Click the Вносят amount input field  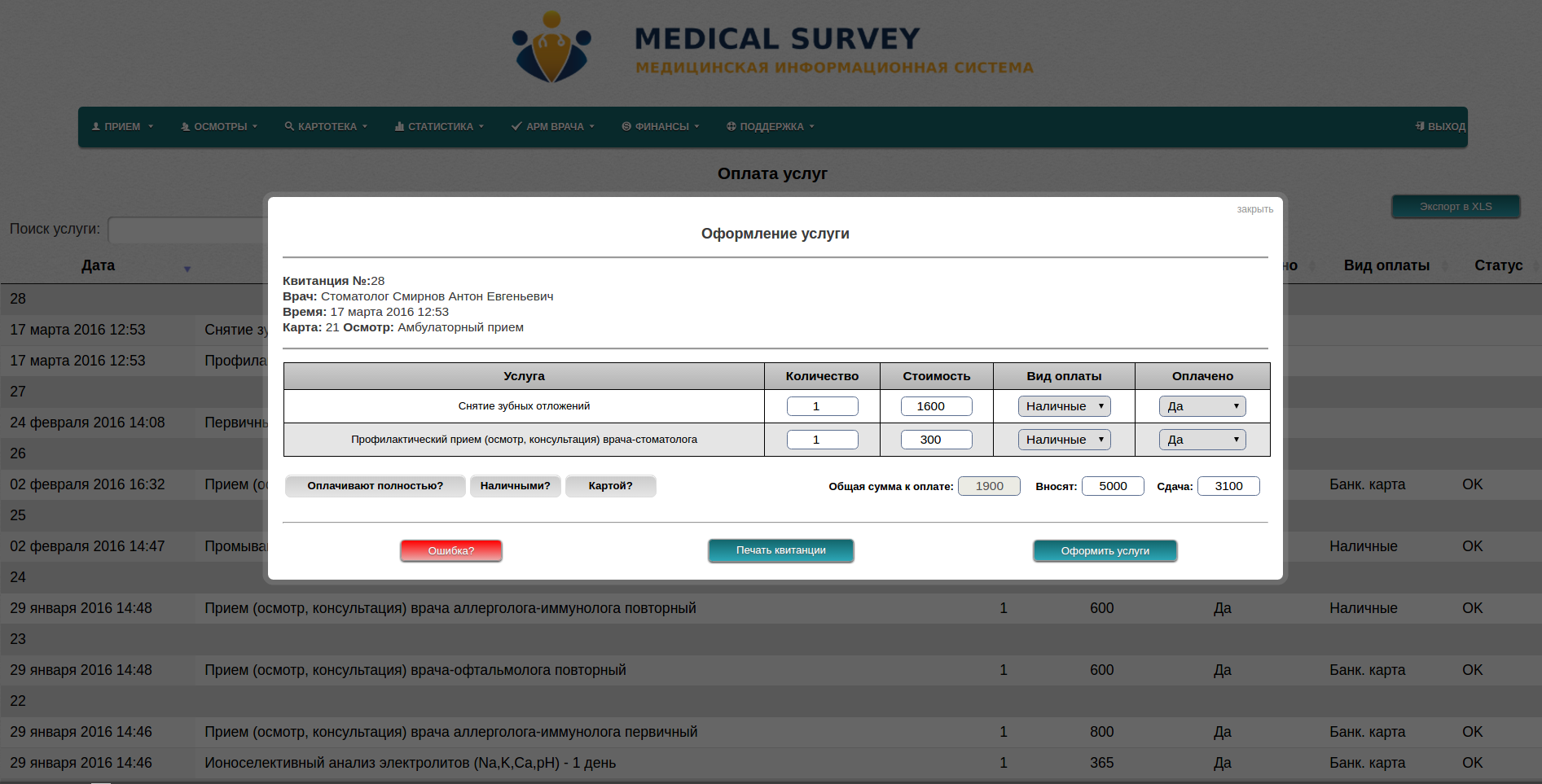[1113, 486]
